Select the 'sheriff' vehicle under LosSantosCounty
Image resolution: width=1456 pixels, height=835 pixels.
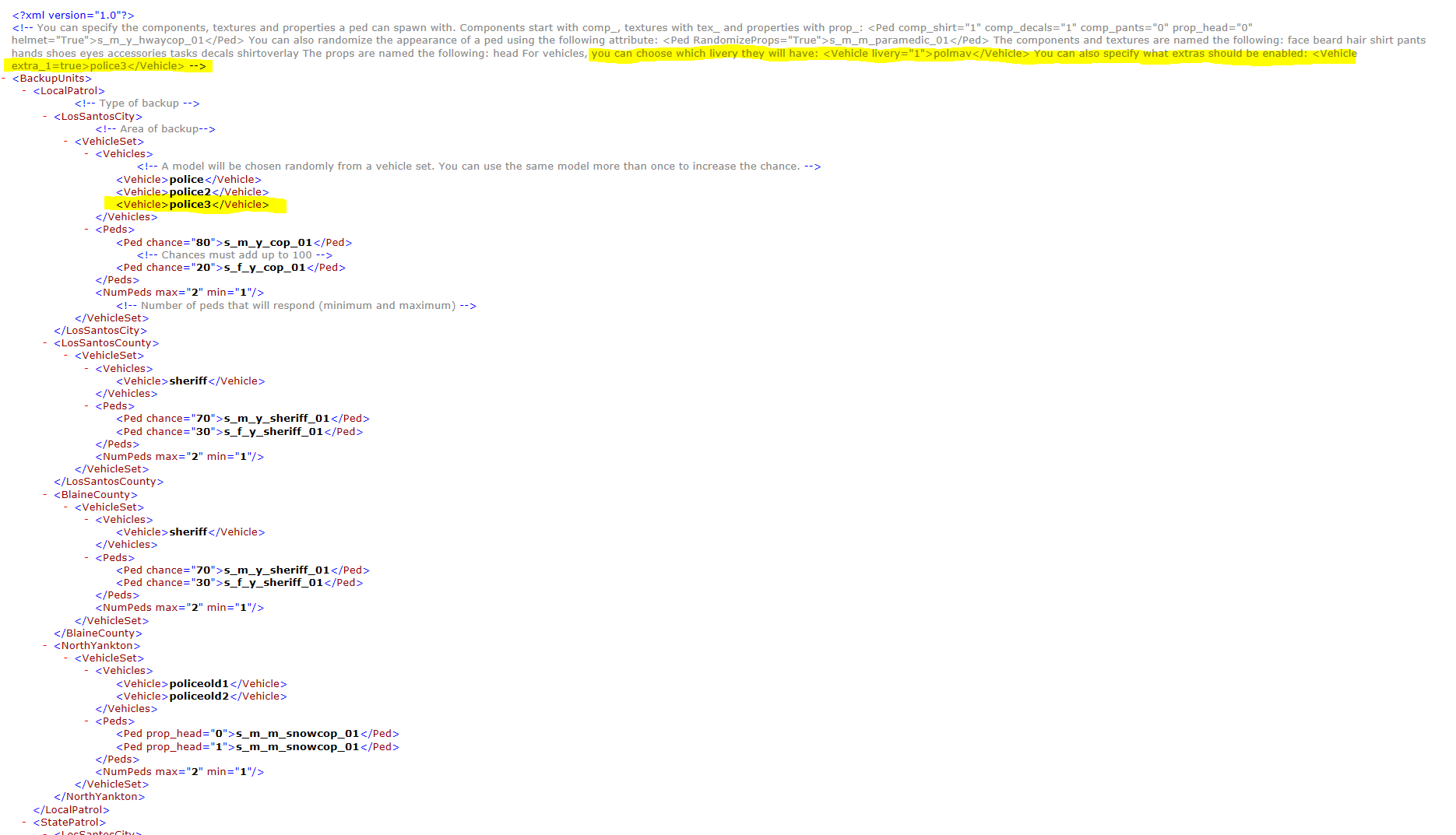click(188, 381)
